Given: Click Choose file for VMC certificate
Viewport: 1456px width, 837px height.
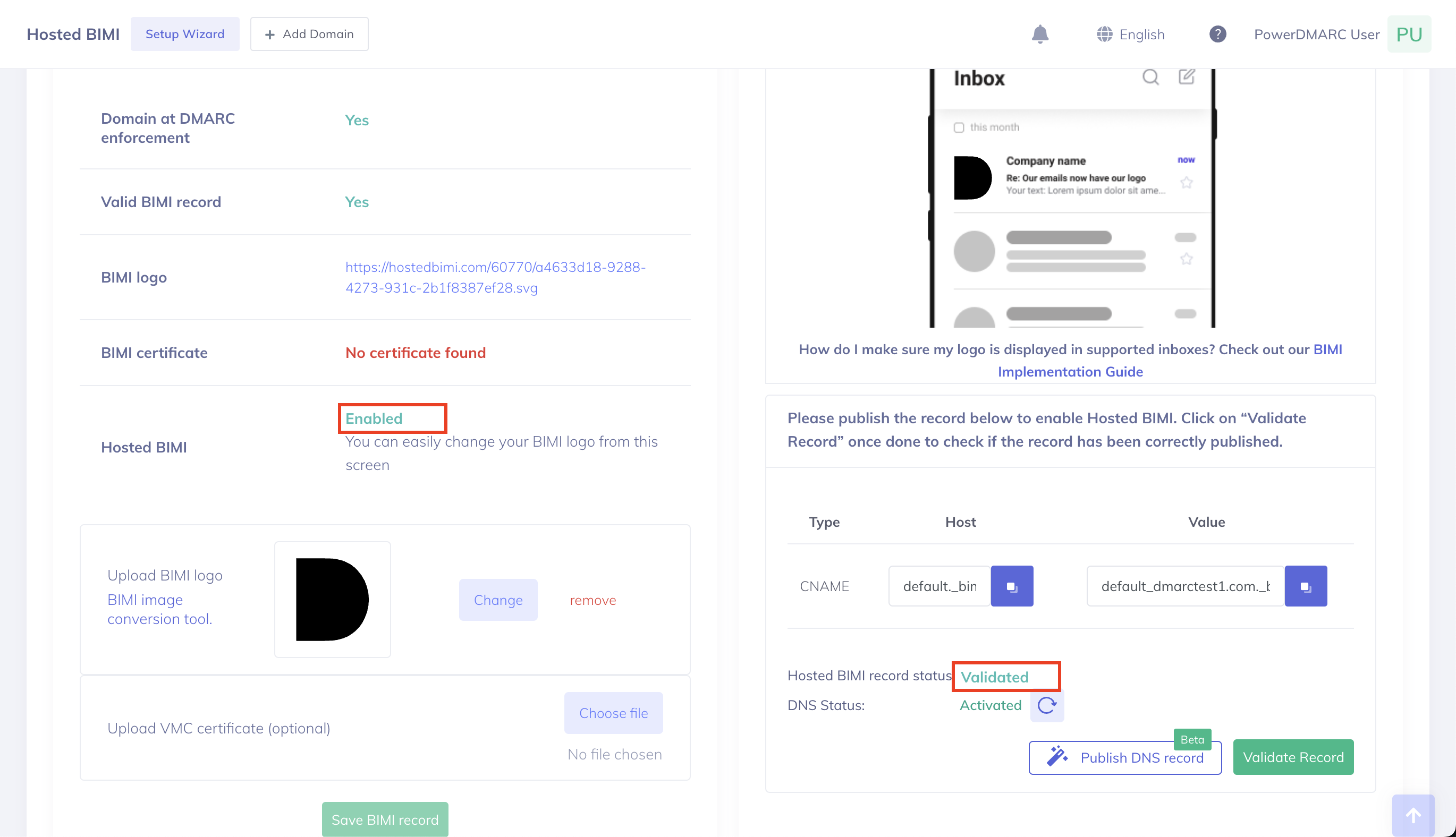Looking at the screenshot, I should (613, 712).
